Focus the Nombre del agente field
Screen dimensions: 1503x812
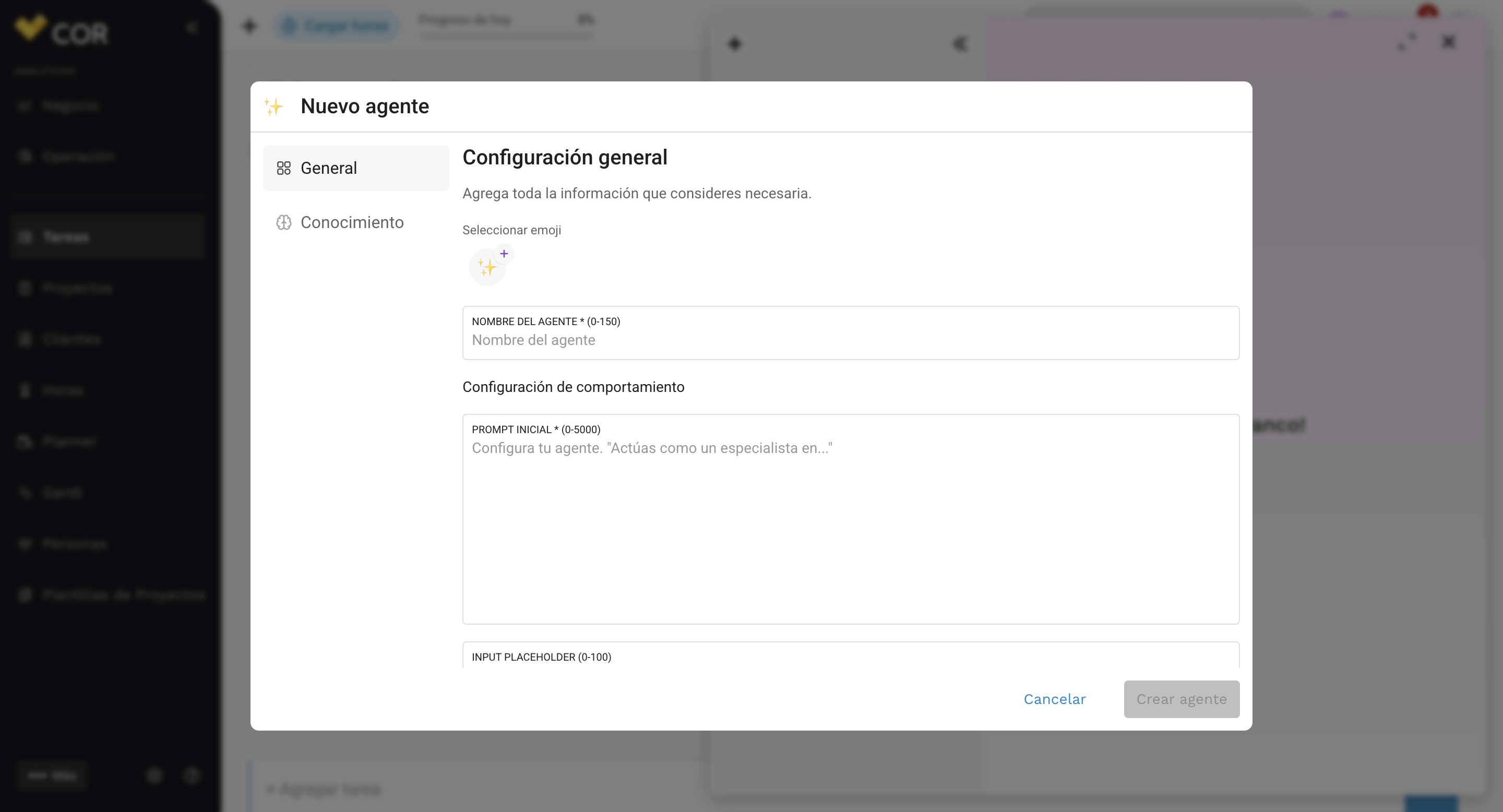click(851, 333)
